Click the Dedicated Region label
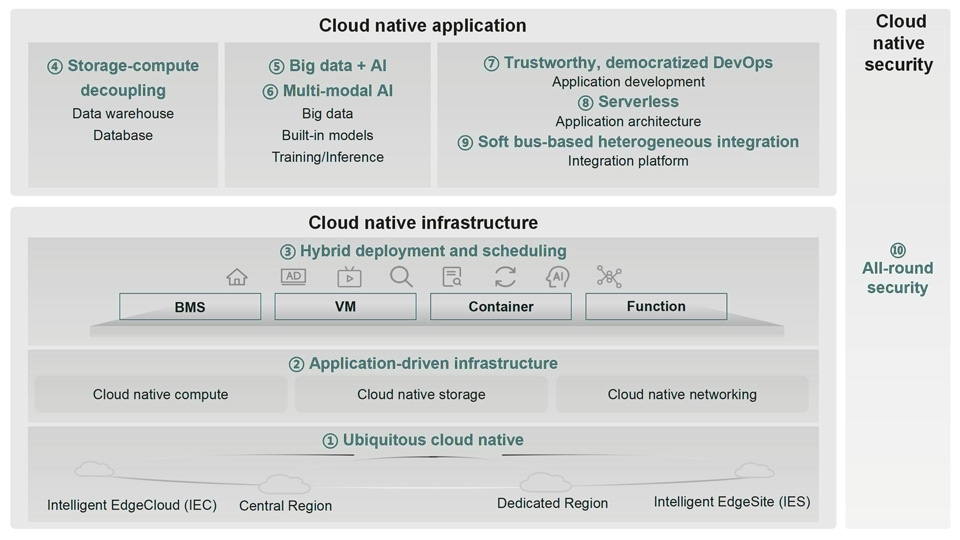Viewport: 960px width, 540px height. 552,503
